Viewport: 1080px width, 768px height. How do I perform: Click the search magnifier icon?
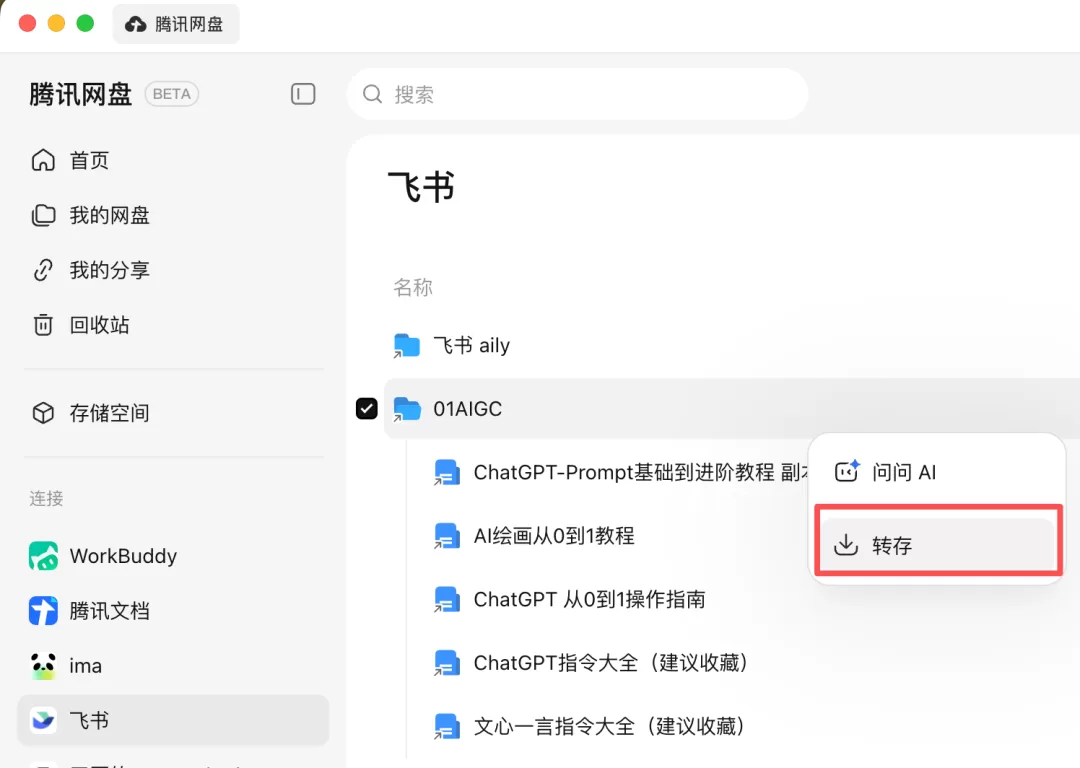coord(373,94)
